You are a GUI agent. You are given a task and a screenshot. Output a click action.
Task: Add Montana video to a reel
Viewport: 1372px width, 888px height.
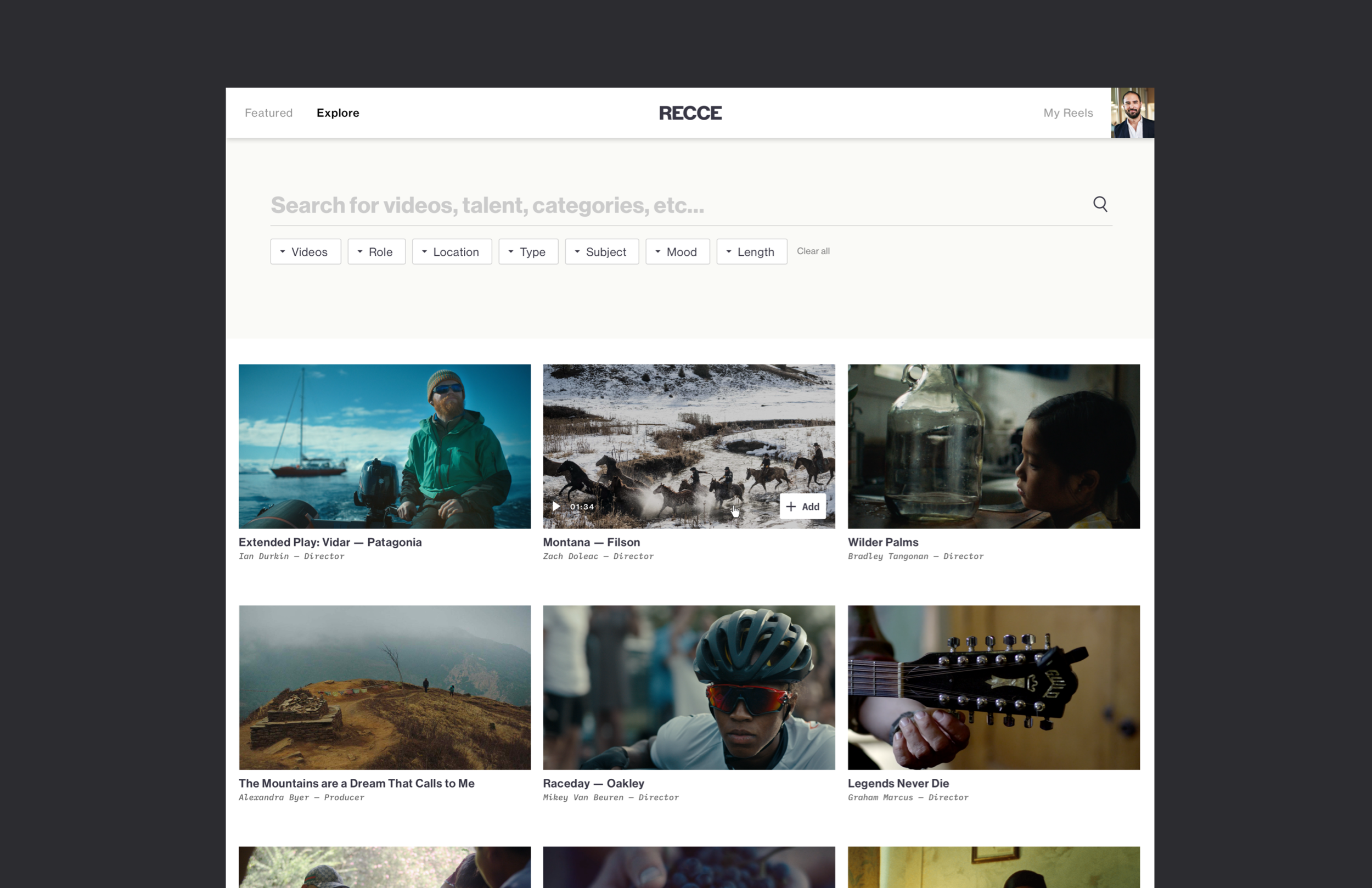pos(802,506)
